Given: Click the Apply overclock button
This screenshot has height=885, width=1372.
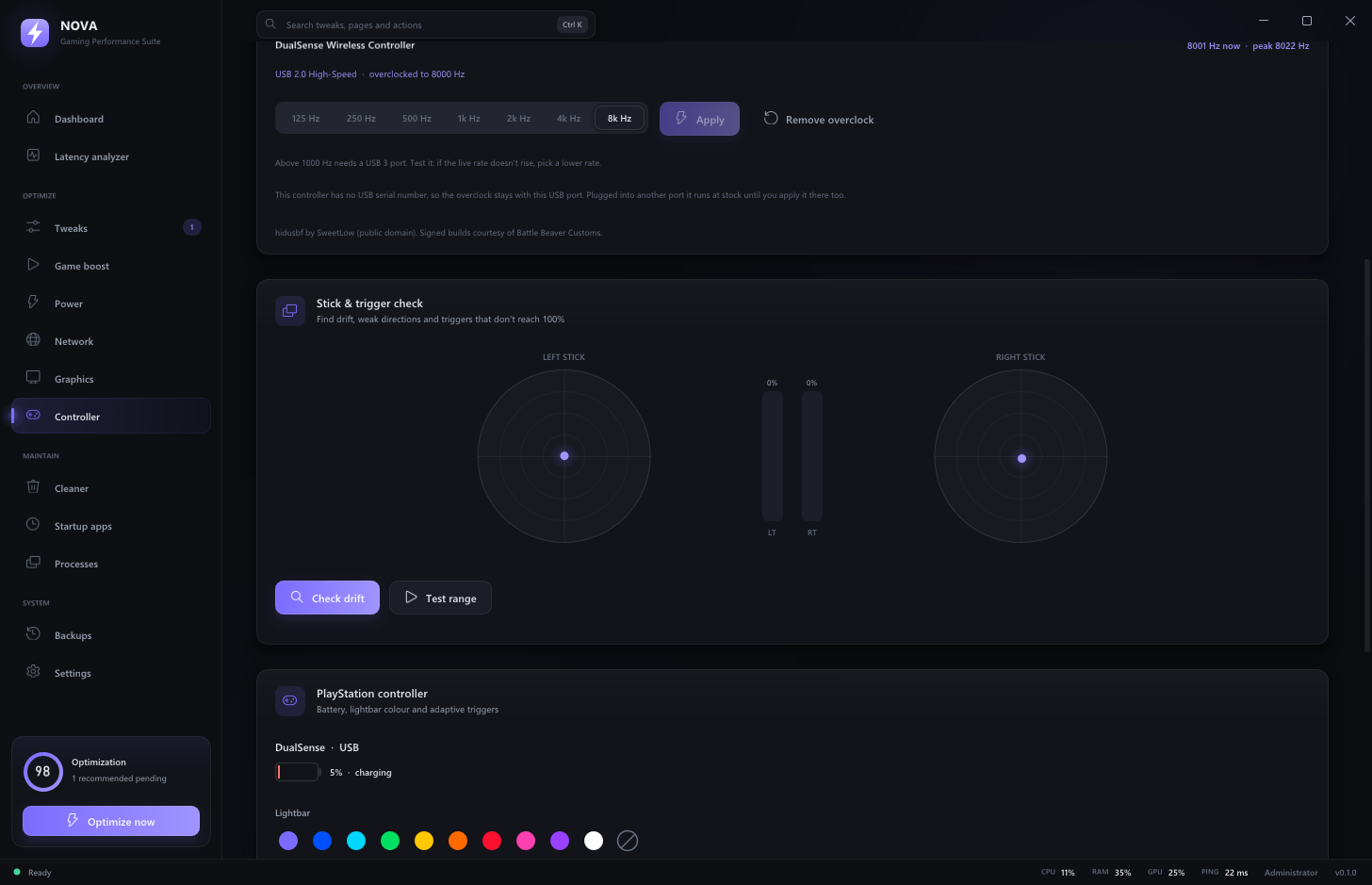Looking at the screenshot, I should (x=699, y=119).
